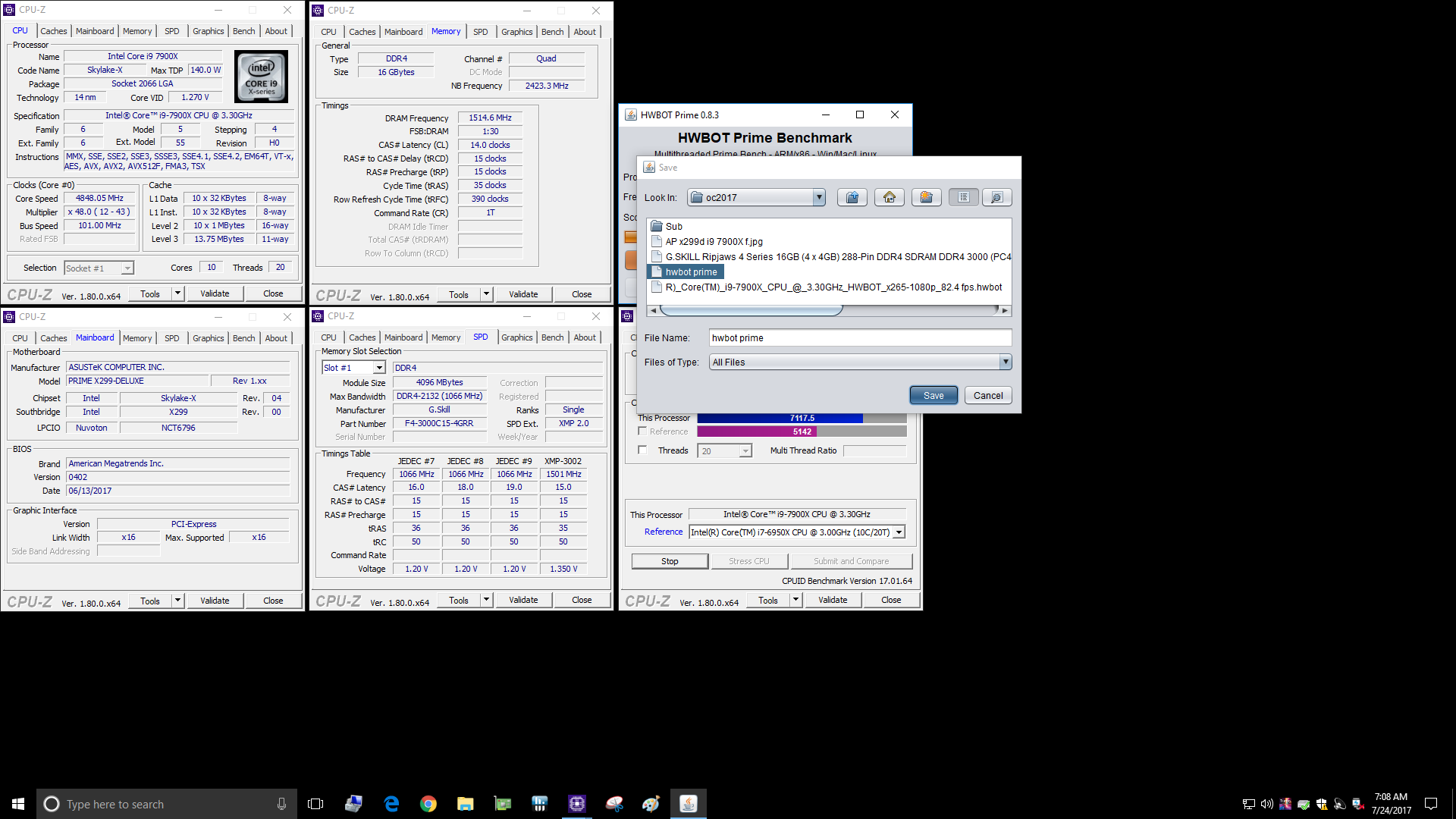This screenshot has width=1456, height=819.
Task: Click Cortana microphone icon in search box
Action: pos(281,804)
